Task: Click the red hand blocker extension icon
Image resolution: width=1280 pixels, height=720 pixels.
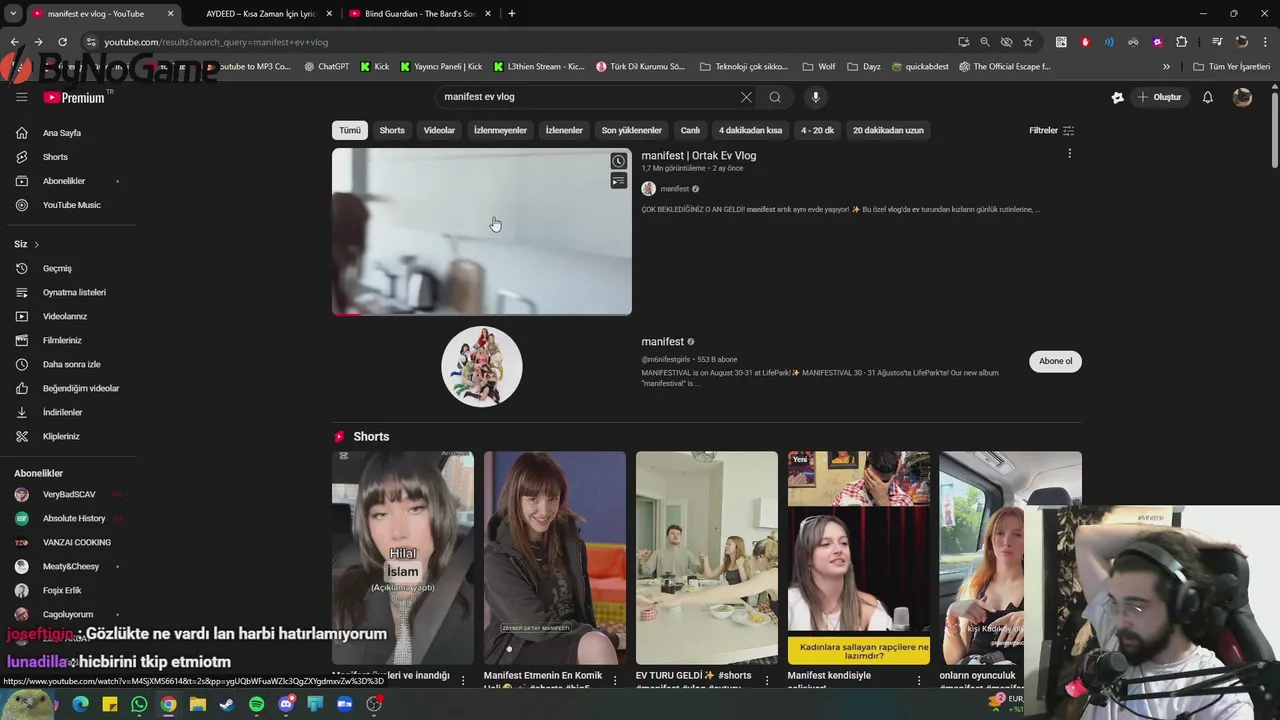Action: [x=1085, y=42]
